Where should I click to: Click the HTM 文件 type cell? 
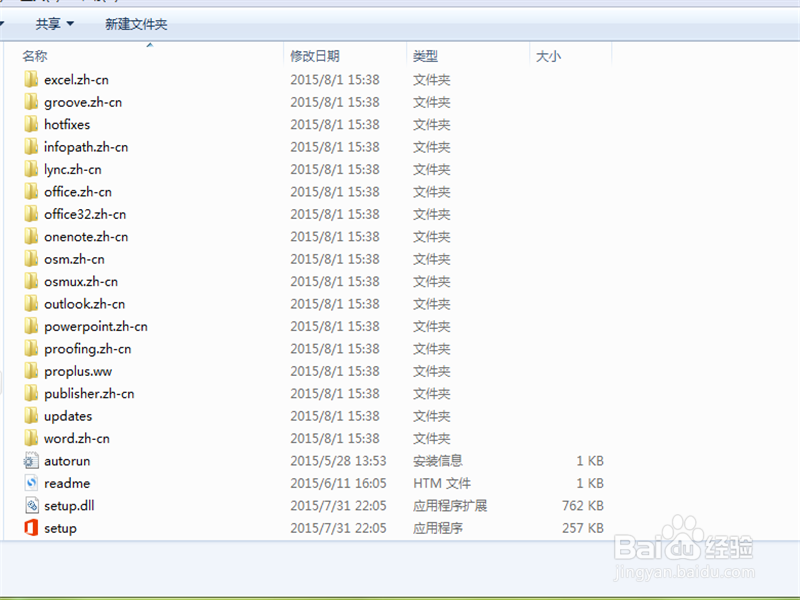coord(442,484)
